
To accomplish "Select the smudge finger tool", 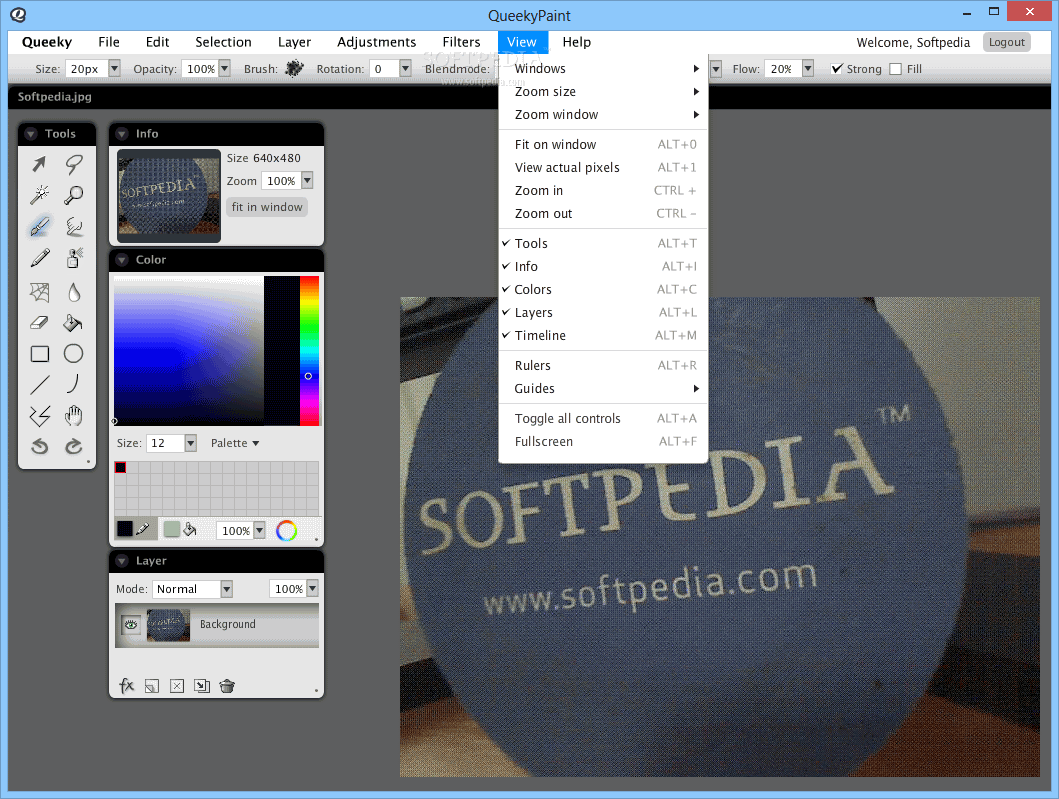I will [x=74, y=226].
